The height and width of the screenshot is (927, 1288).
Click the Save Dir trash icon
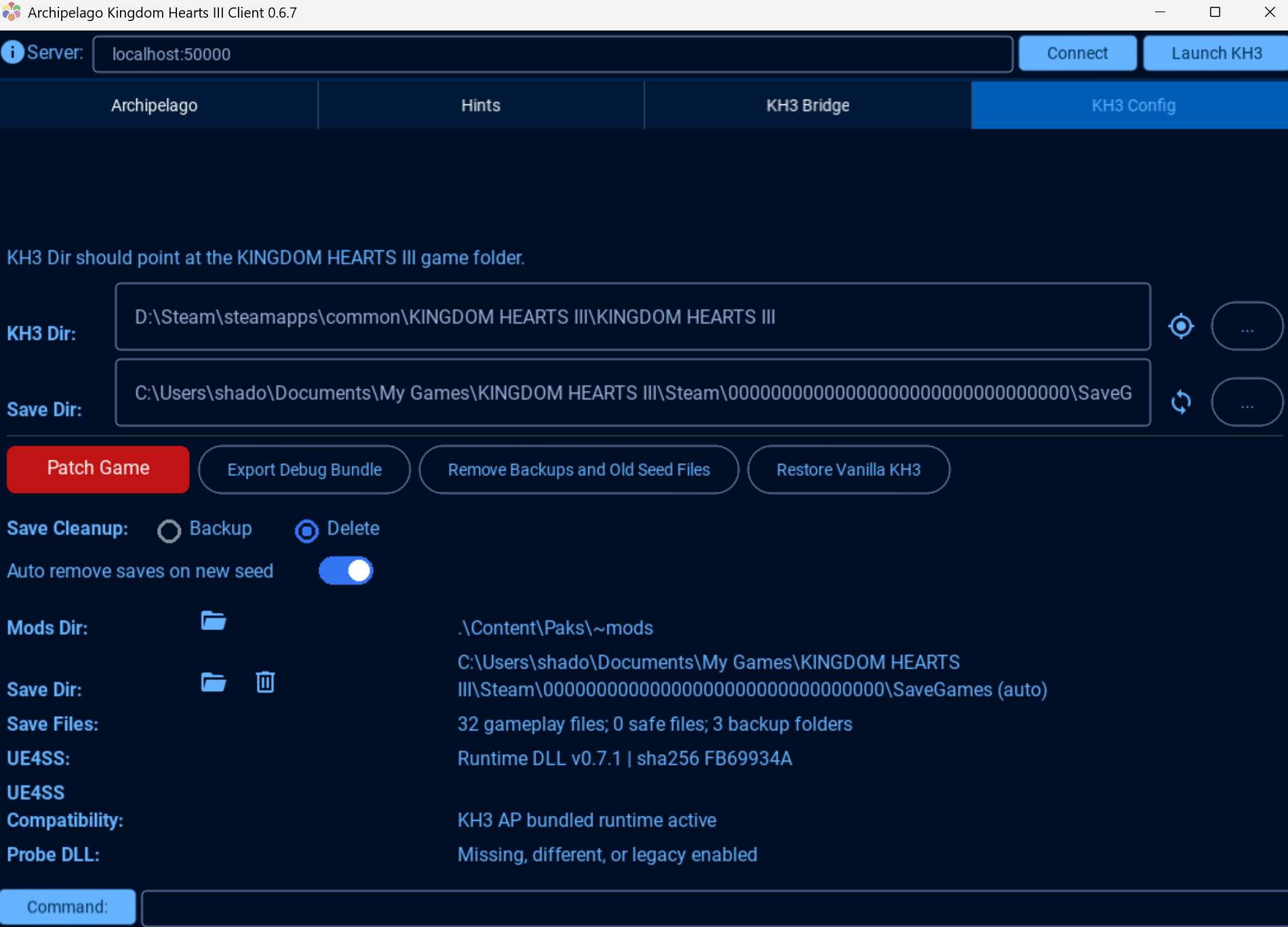(x=265, y=682)
